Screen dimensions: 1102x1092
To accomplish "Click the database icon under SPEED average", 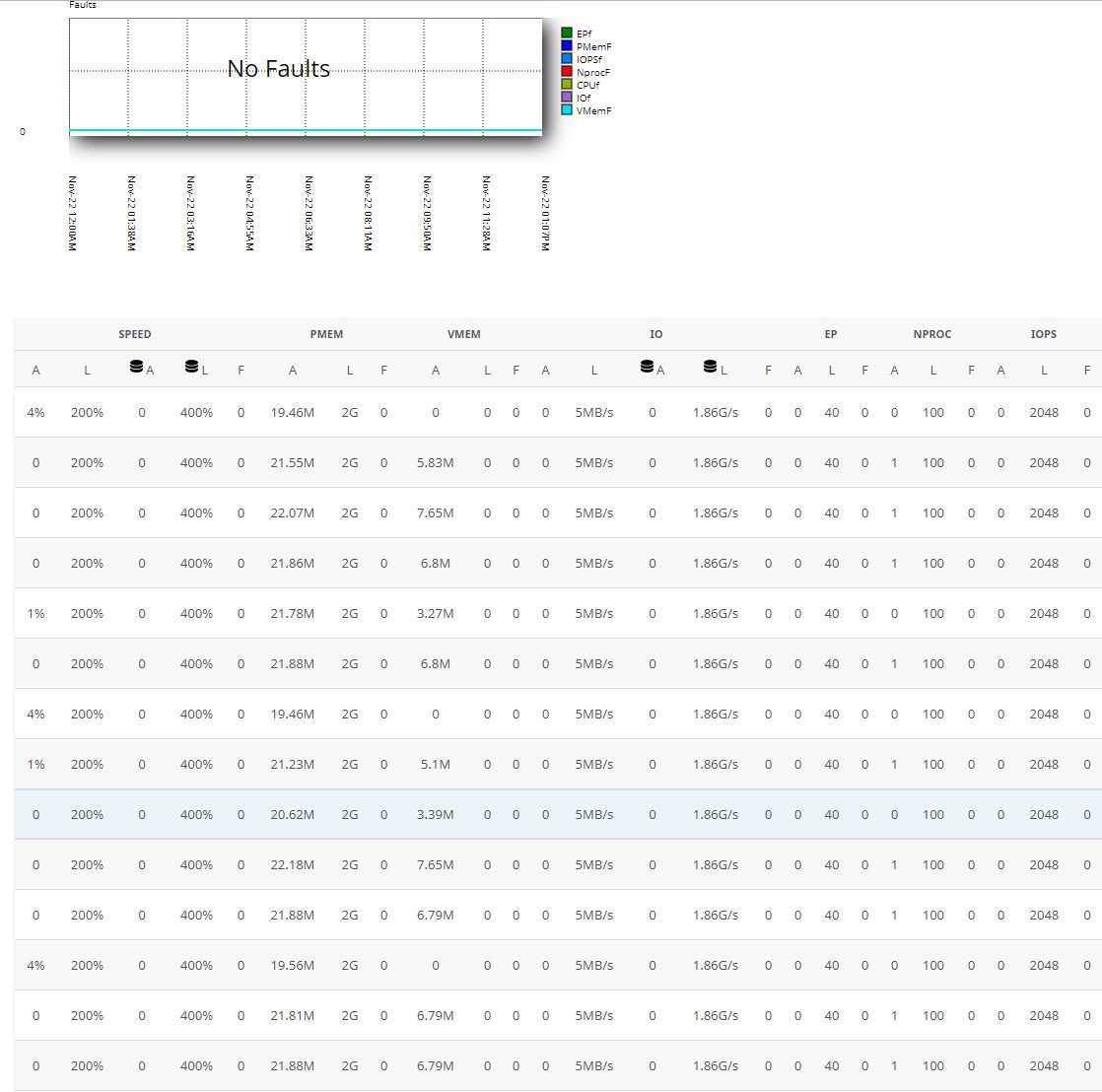I will coord(136,368).
